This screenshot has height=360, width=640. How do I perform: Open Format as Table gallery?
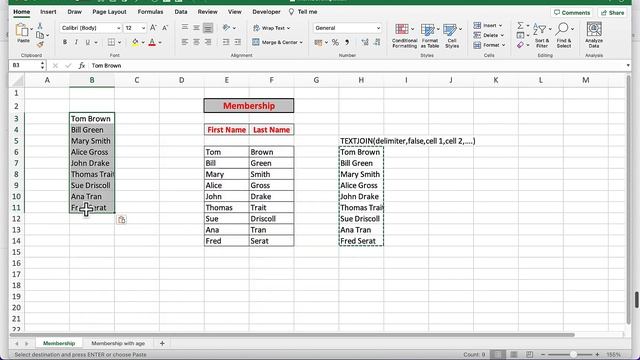click(429, 36)
